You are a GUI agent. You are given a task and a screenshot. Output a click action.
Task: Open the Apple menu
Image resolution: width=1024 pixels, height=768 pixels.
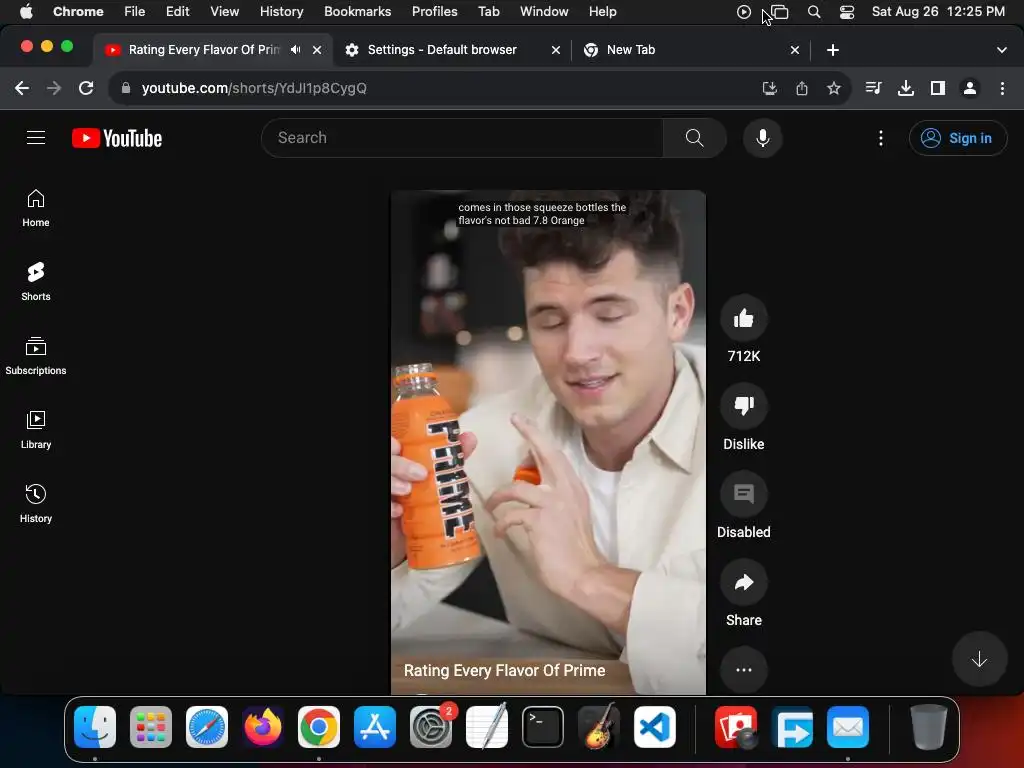pos(26,12)
